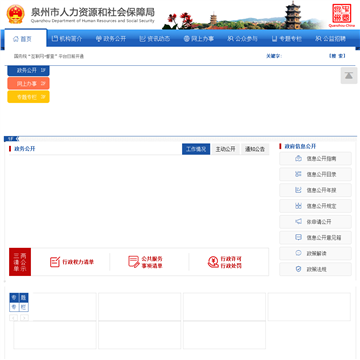Open 信息公开指南 button
This screenshot has height=360, width=360.
click(x=315, y=159)
